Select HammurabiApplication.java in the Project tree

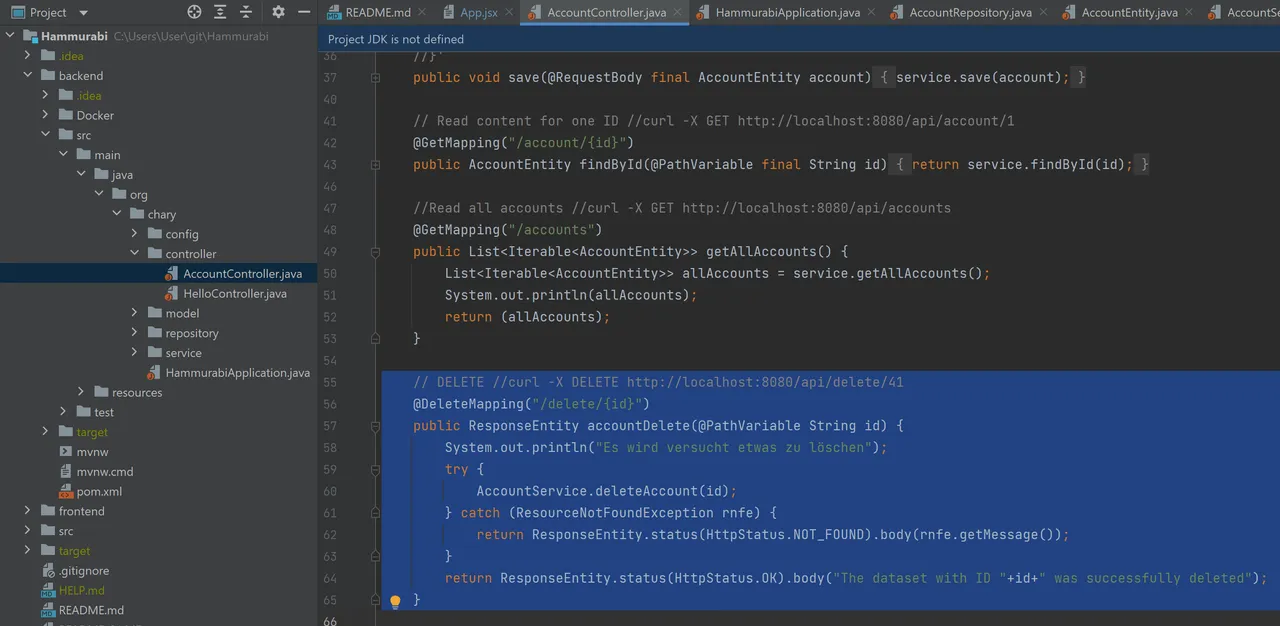238,373
